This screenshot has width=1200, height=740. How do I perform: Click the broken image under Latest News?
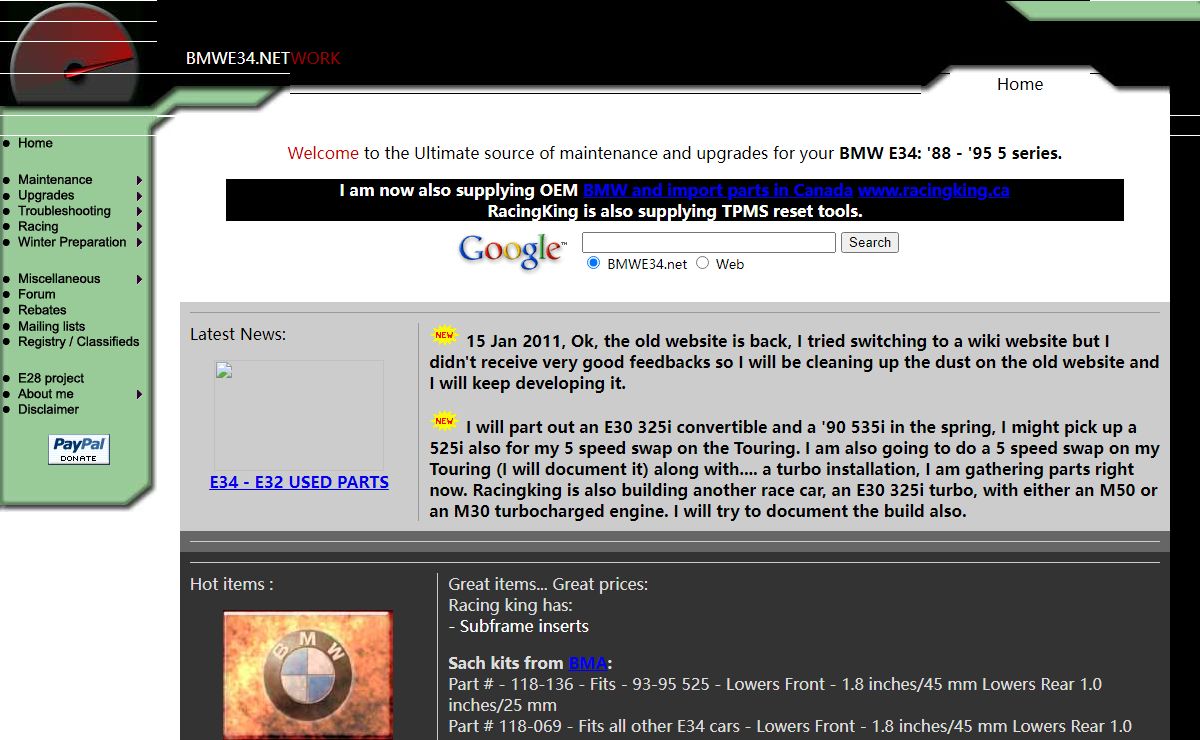299,415
